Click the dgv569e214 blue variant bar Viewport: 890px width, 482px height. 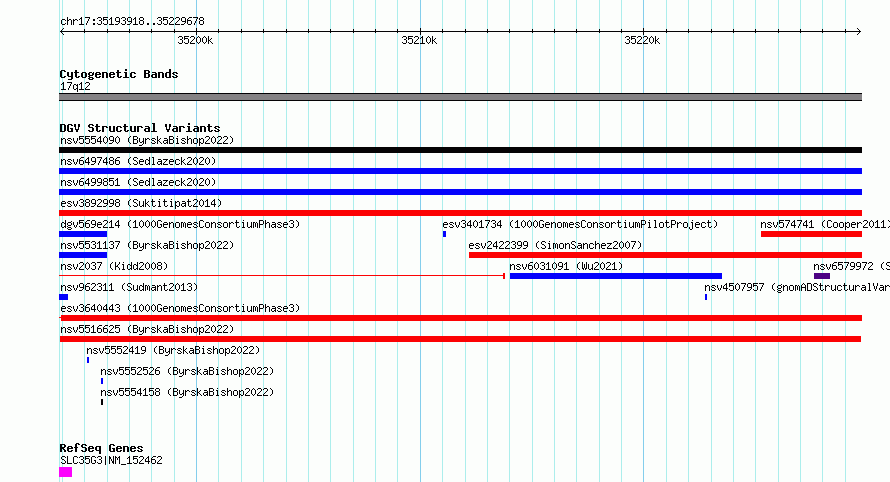click(83, 234)
